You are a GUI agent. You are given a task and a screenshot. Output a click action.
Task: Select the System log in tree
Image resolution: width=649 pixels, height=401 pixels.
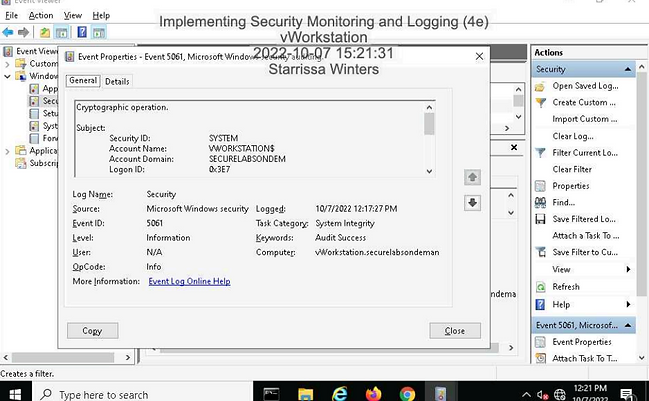click(x=45, y=126)
